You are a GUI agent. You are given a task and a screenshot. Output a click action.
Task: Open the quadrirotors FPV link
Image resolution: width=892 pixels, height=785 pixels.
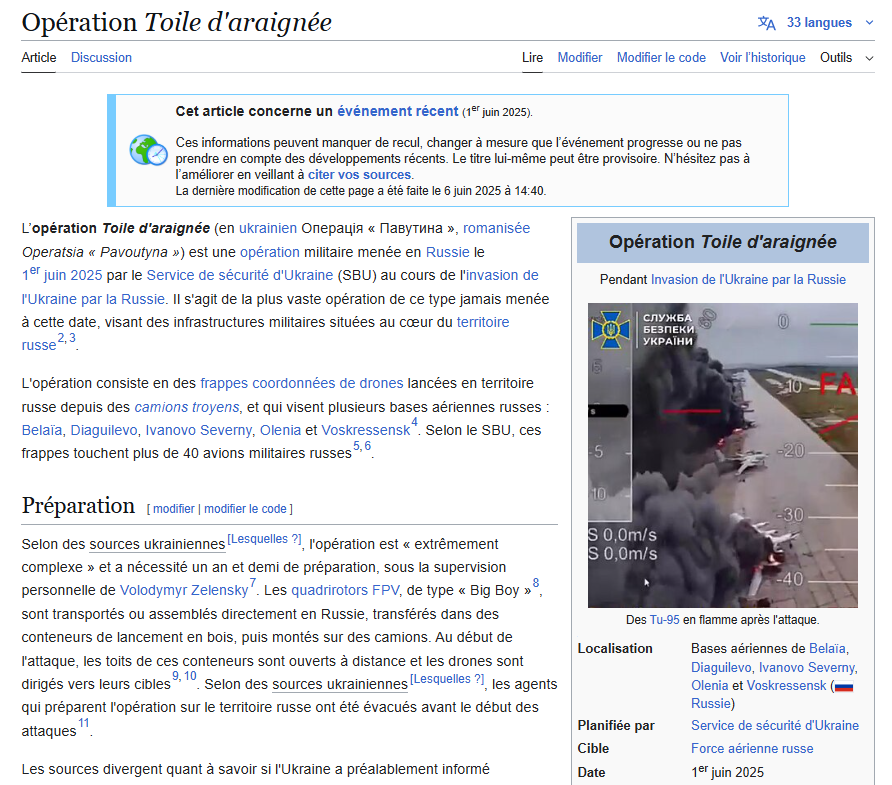345,590
